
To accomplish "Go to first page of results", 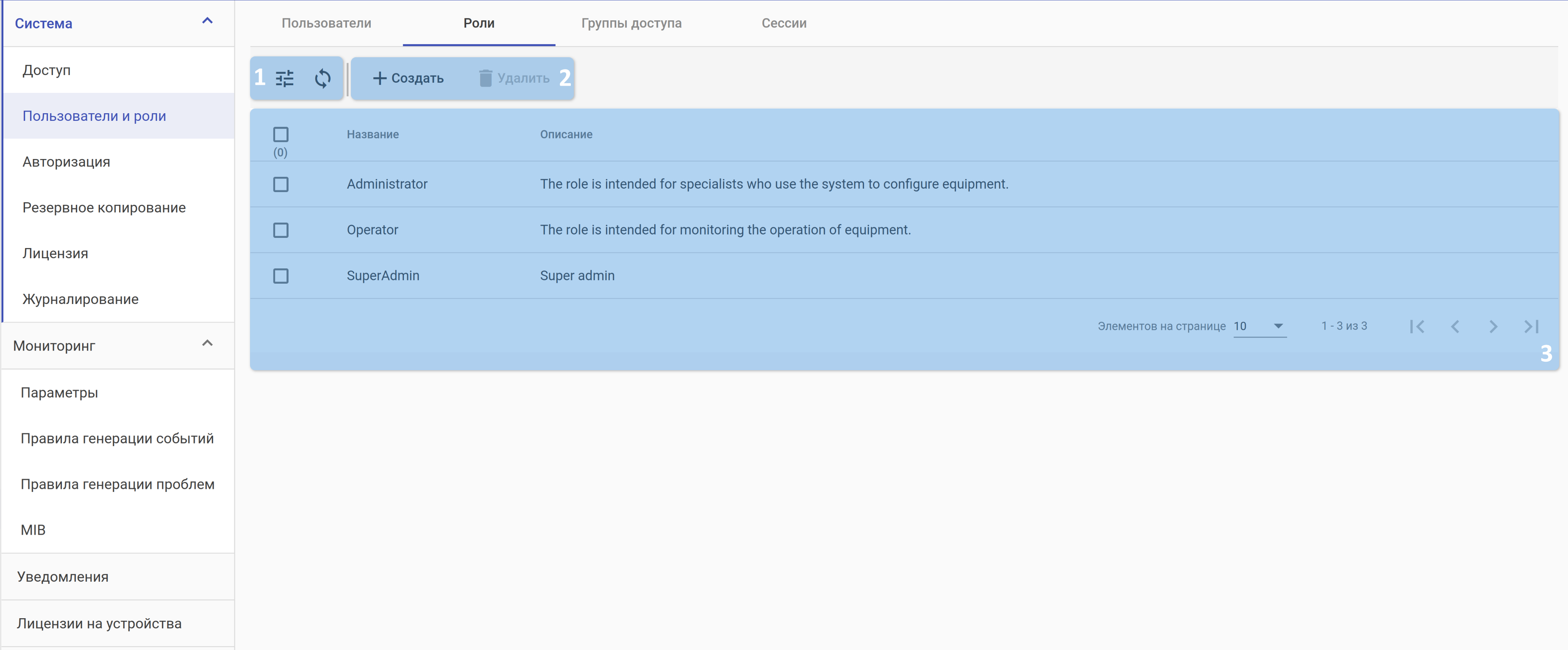I will click(x=1416, y=326).
